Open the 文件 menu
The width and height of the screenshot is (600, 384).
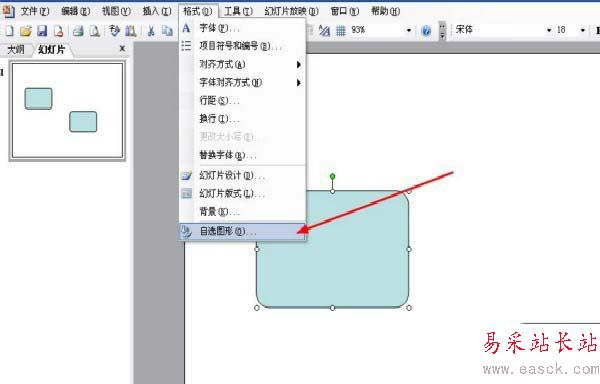tap(34, 11)
